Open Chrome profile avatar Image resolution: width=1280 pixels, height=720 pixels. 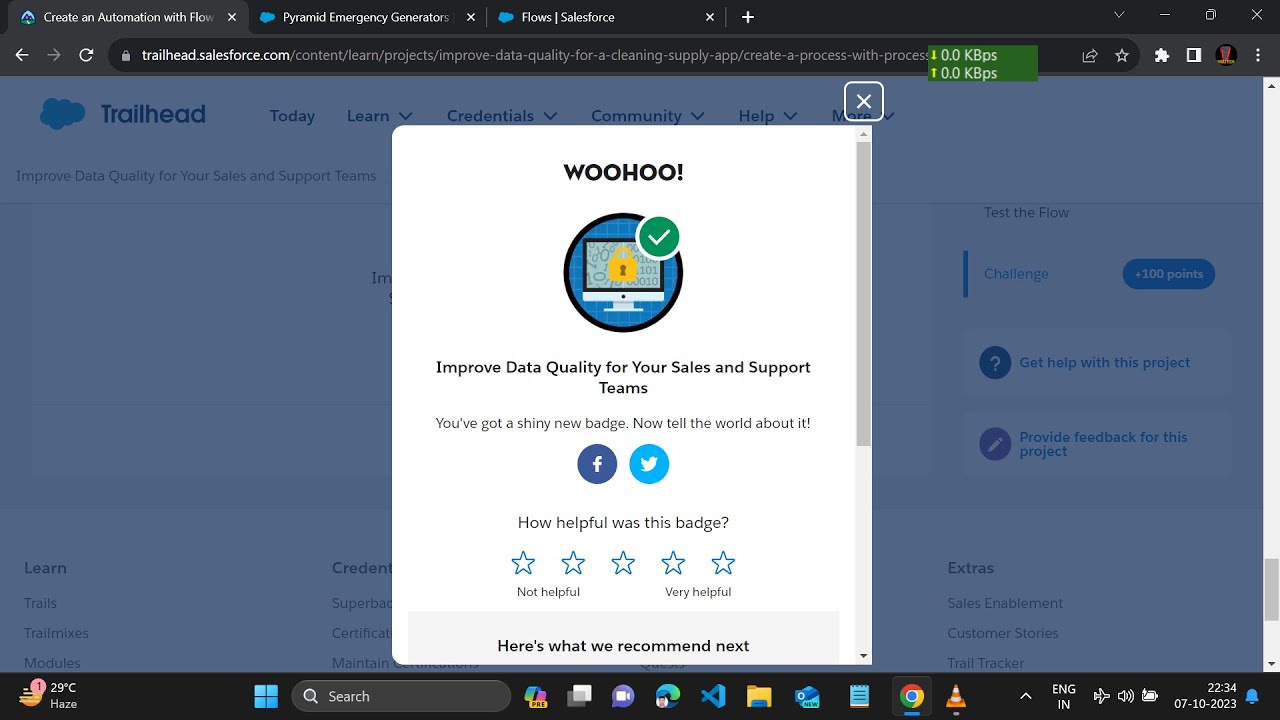(x=1226, y=56)
